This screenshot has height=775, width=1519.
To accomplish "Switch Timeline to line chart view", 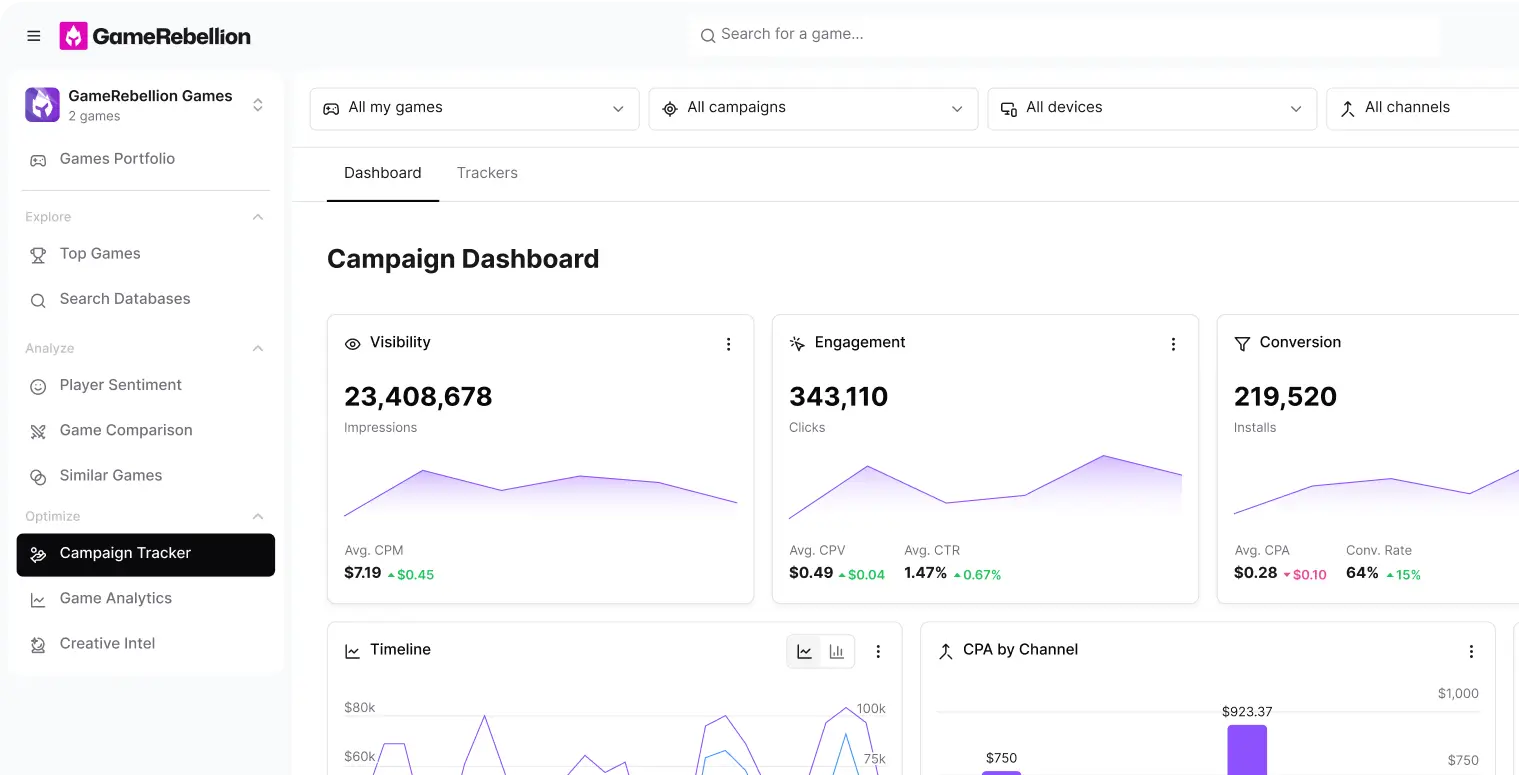I will (804, 651).
